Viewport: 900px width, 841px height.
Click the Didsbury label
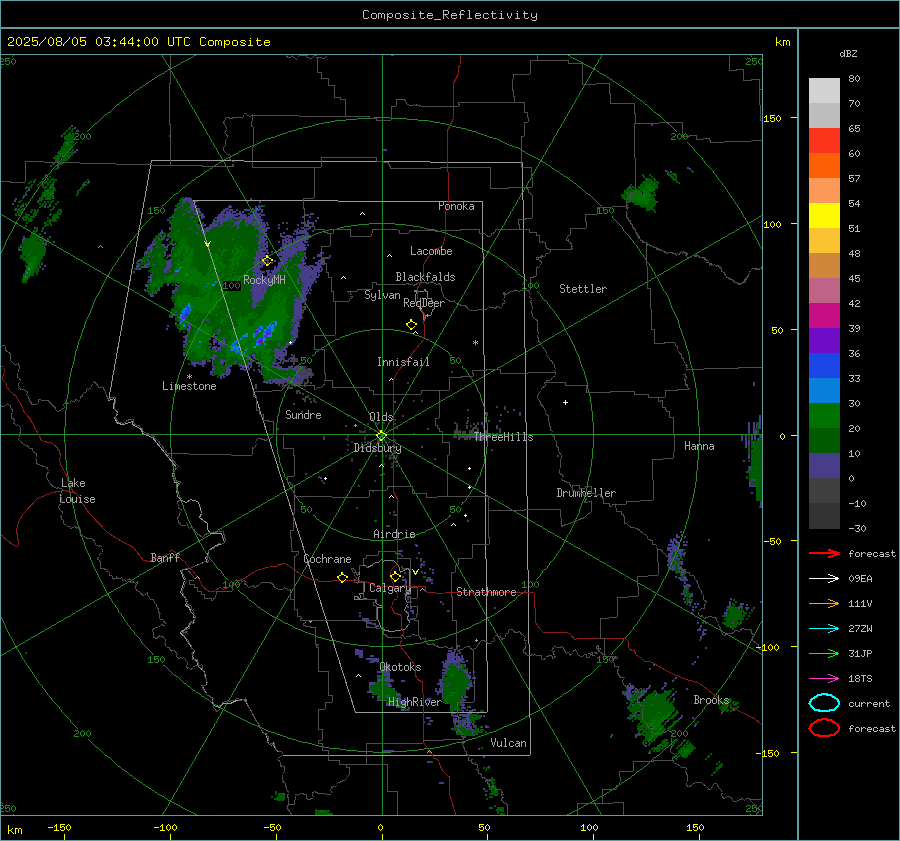tap(377, 448)
